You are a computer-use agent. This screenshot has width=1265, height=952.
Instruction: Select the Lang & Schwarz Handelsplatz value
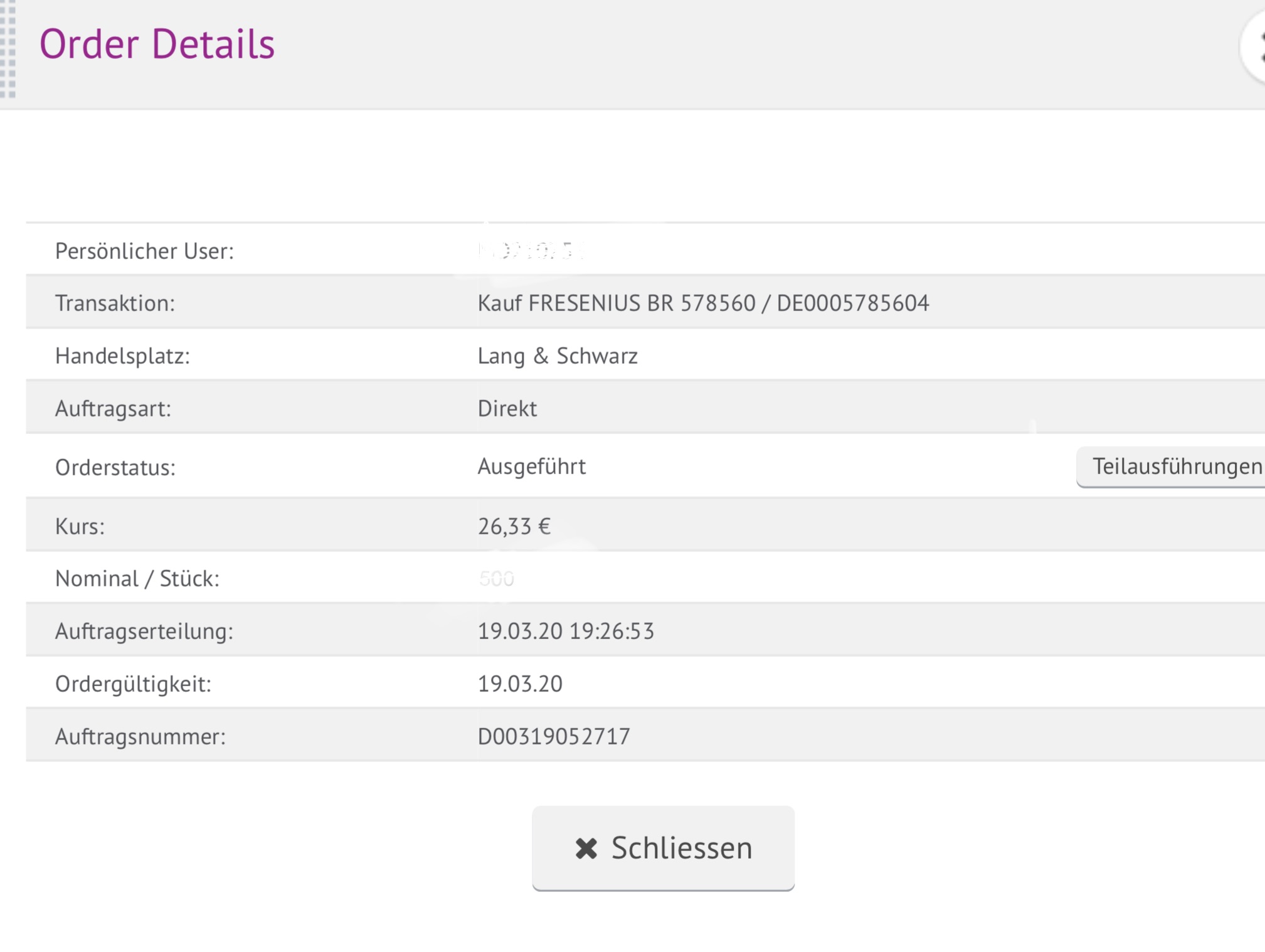pos(558,356)
